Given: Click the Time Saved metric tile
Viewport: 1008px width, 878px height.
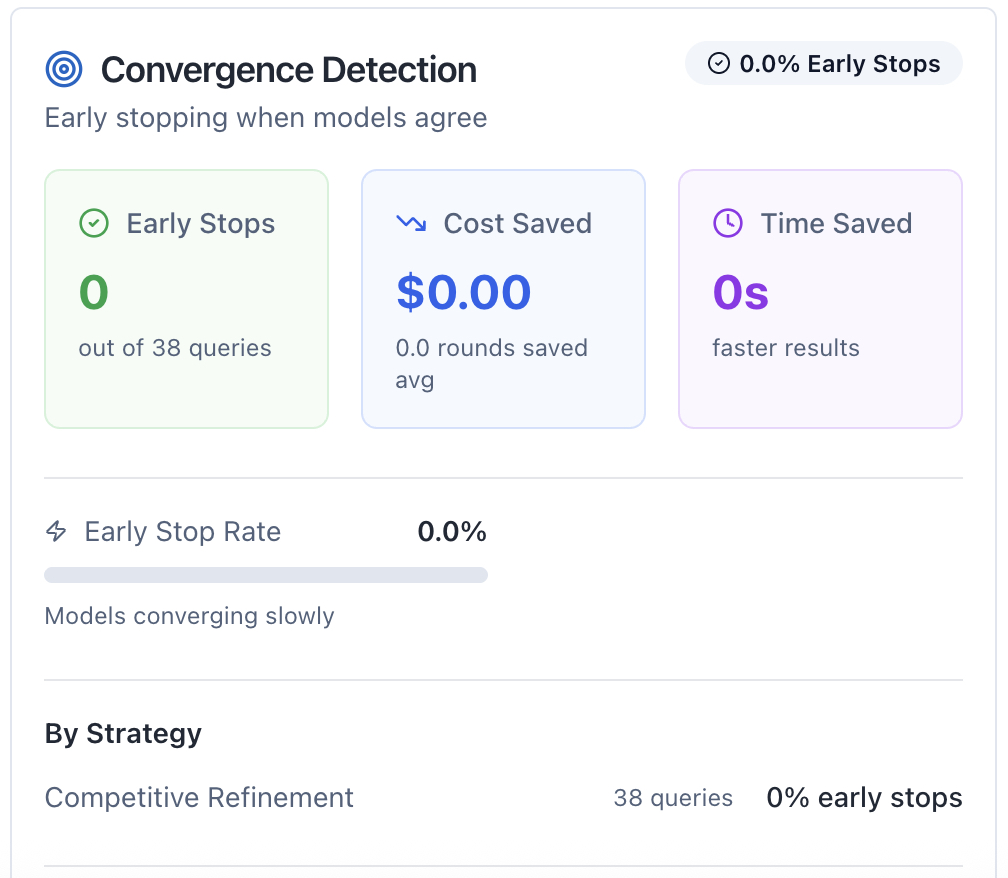Looking at the screenshot, I should coord(820,298).
